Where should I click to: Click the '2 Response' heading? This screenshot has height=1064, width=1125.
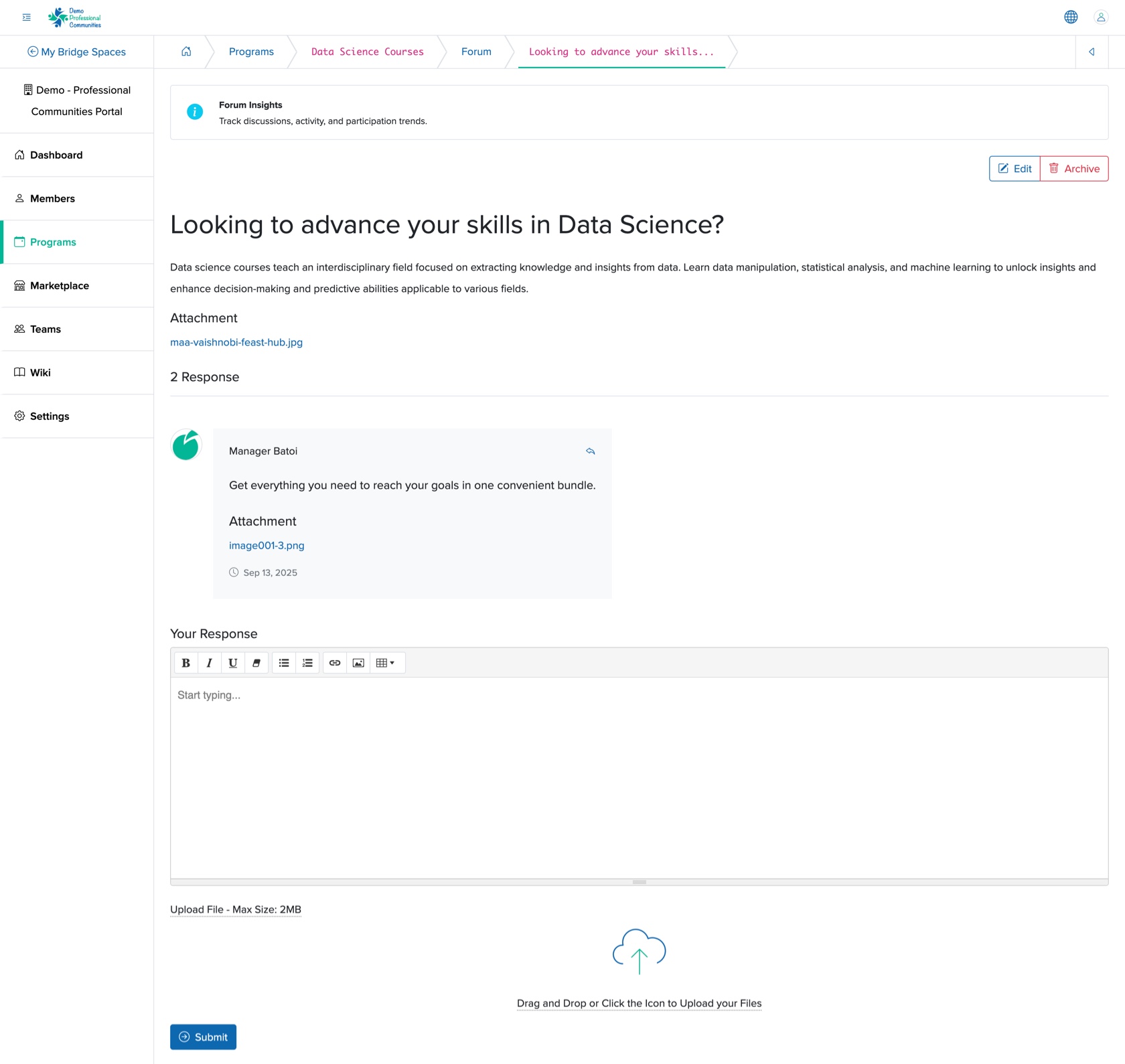pyautogui.click(x=204, y=377)
